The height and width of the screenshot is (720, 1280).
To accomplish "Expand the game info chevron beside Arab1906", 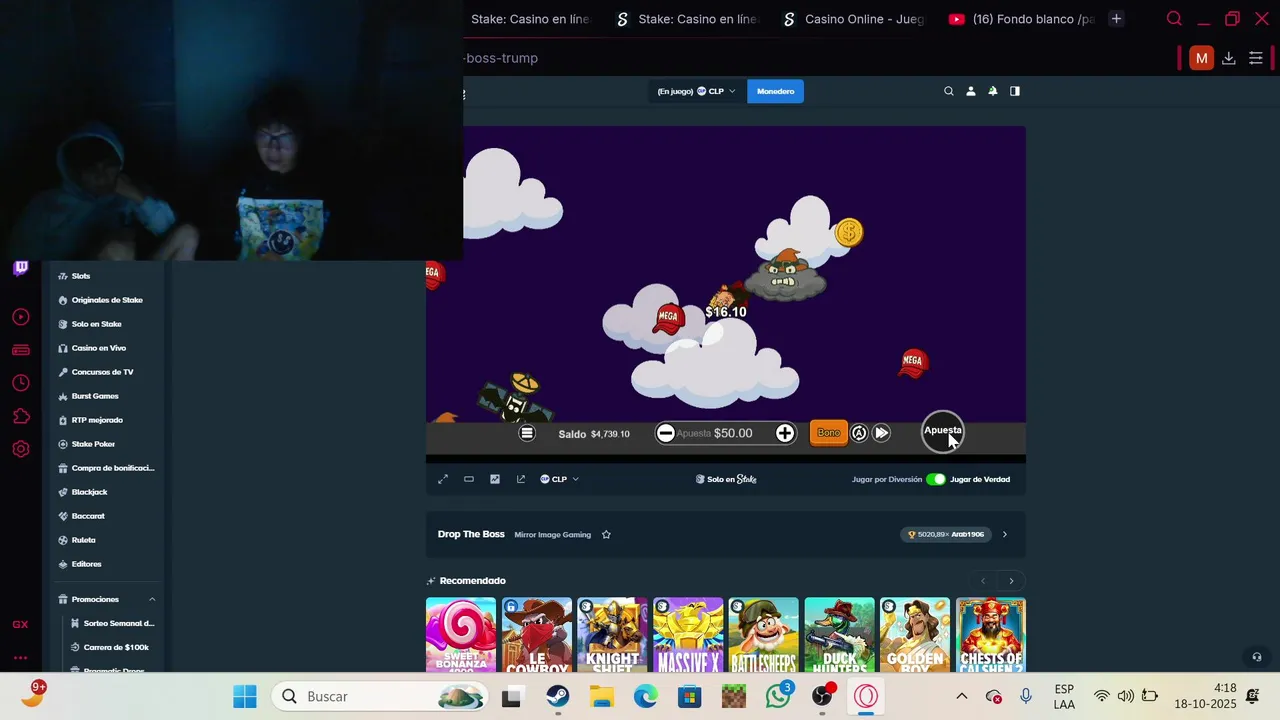I will 1005,534.
